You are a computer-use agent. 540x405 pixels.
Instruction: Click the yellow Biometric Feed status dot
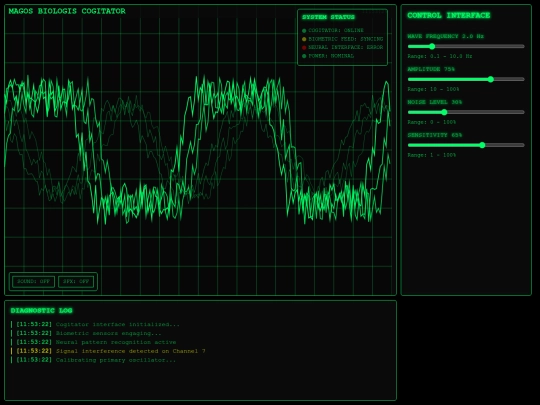304,39
